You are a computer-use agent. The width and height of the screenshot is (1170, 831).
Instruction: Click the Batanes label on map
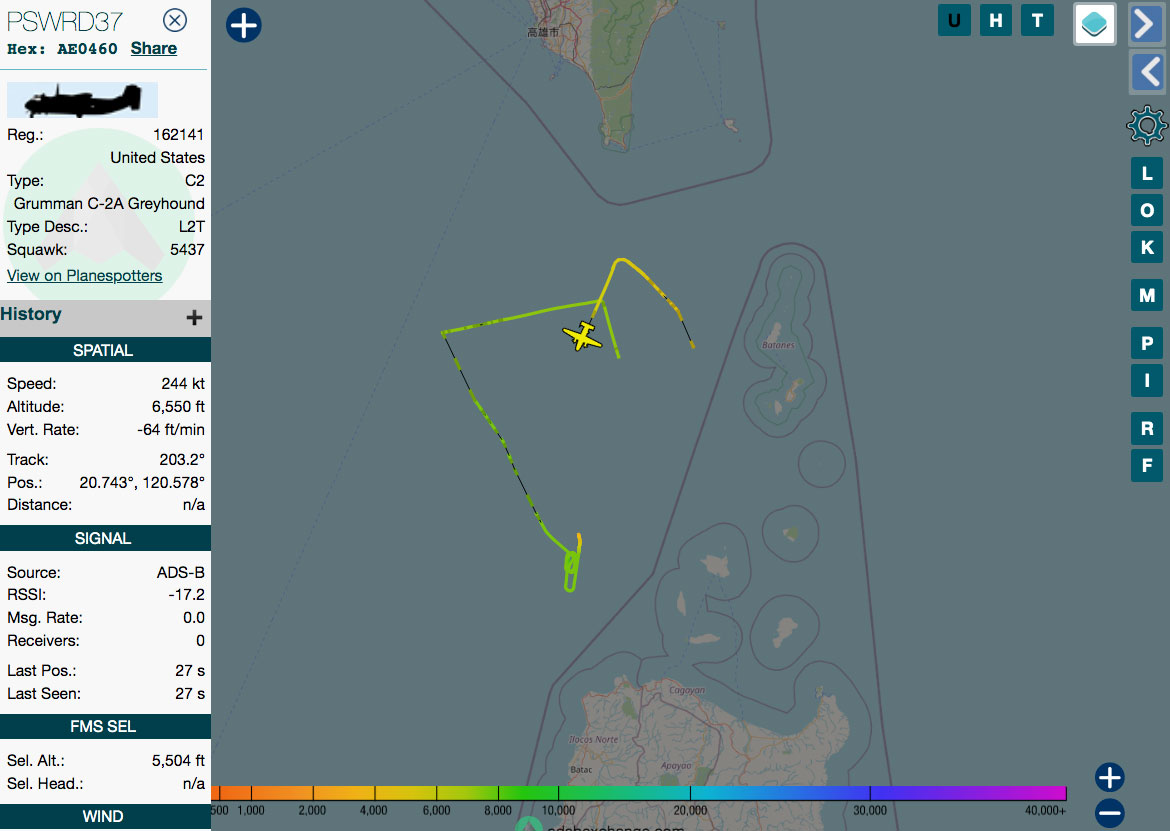pyautogui.click(x=778, y=345)
